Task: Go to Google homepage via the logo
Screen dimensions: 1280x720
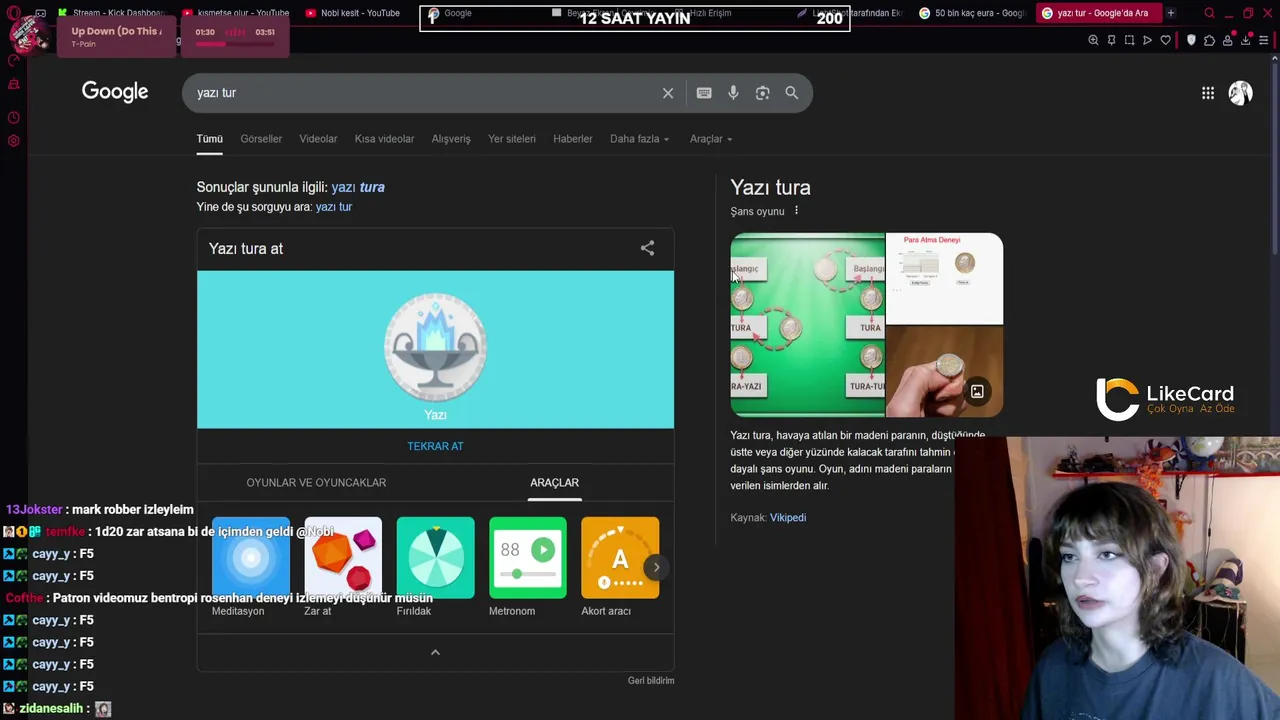Action: (x=115, y=92)
